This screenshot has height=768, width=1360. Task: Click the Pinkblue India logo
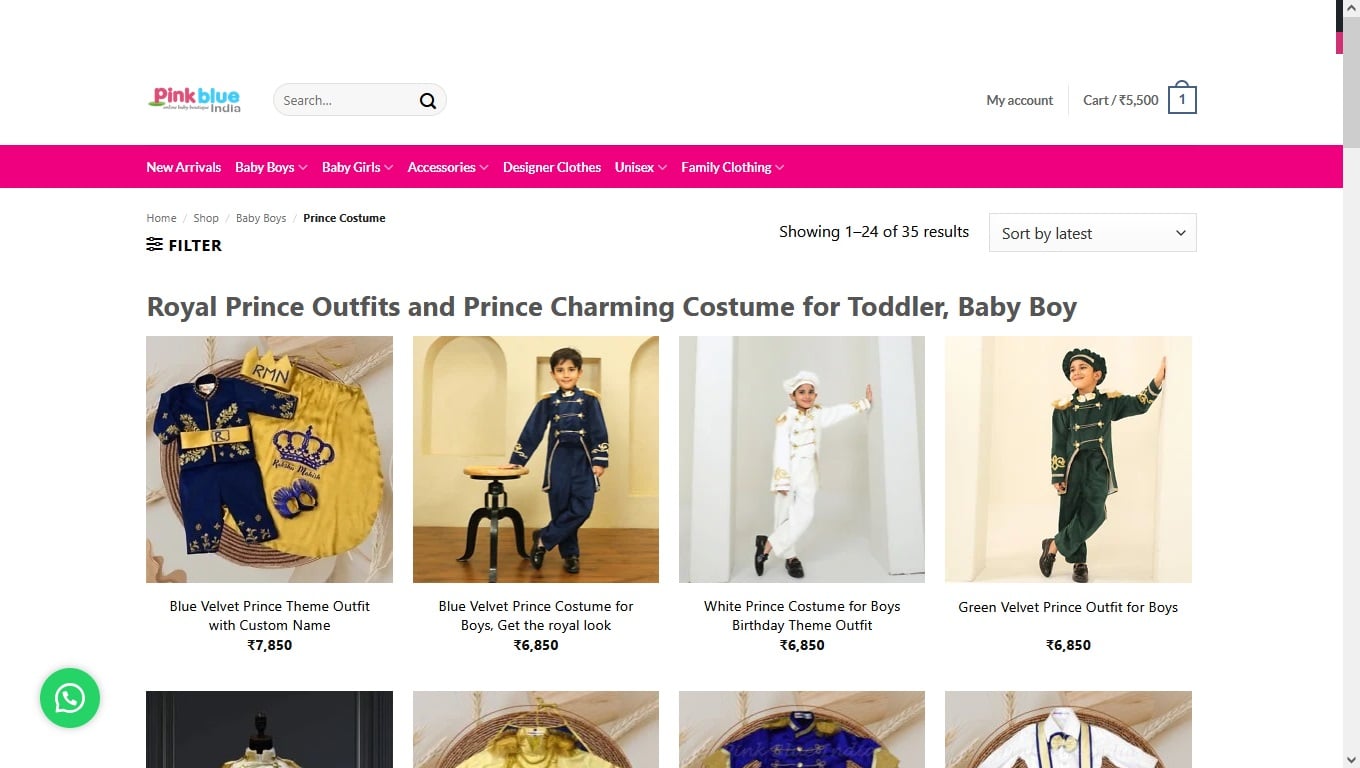(x=196, y=99)
